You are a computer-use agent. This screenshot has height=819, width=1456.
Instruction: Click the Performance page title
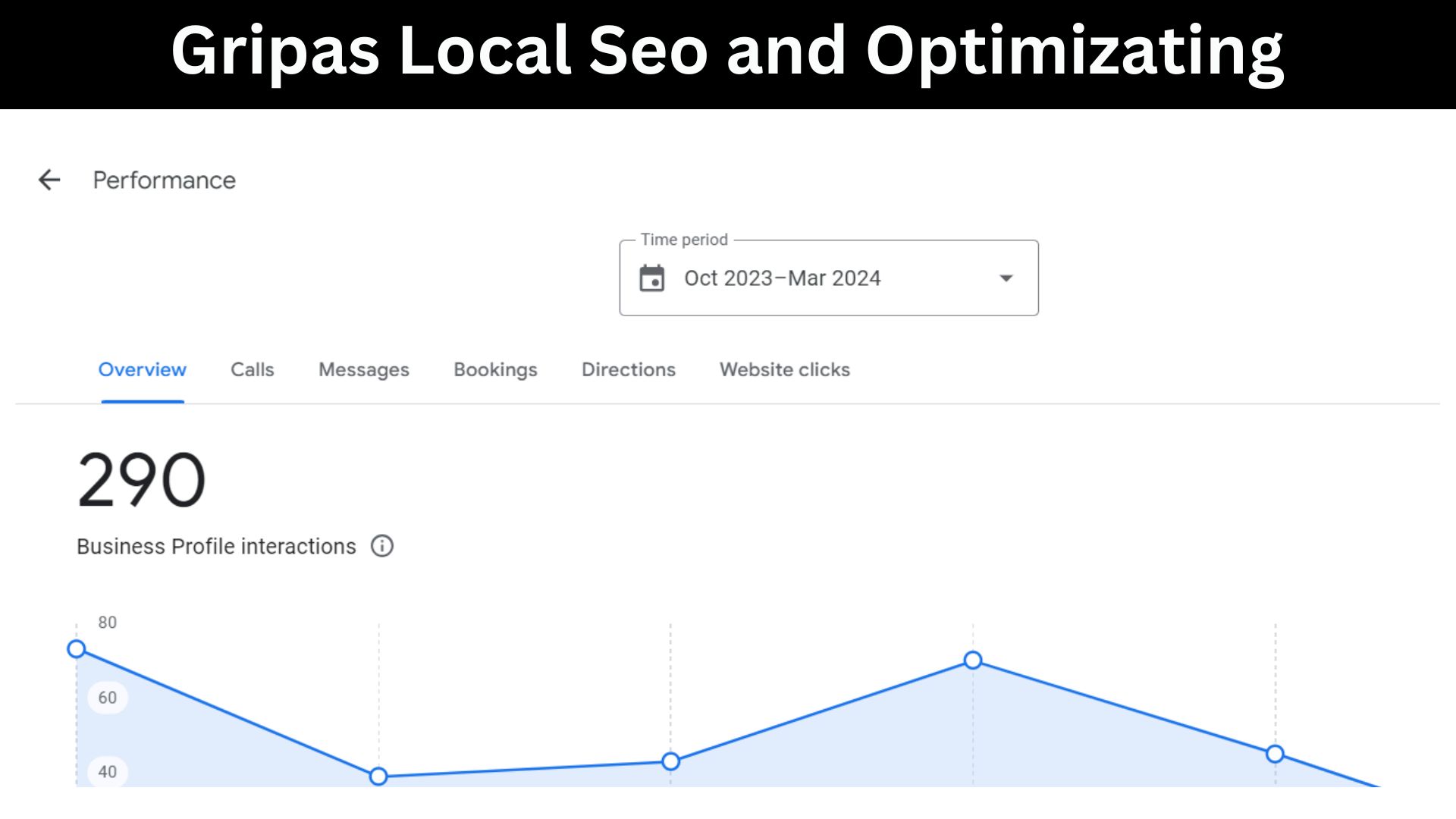pyautogui.click(x=165, y=180)
